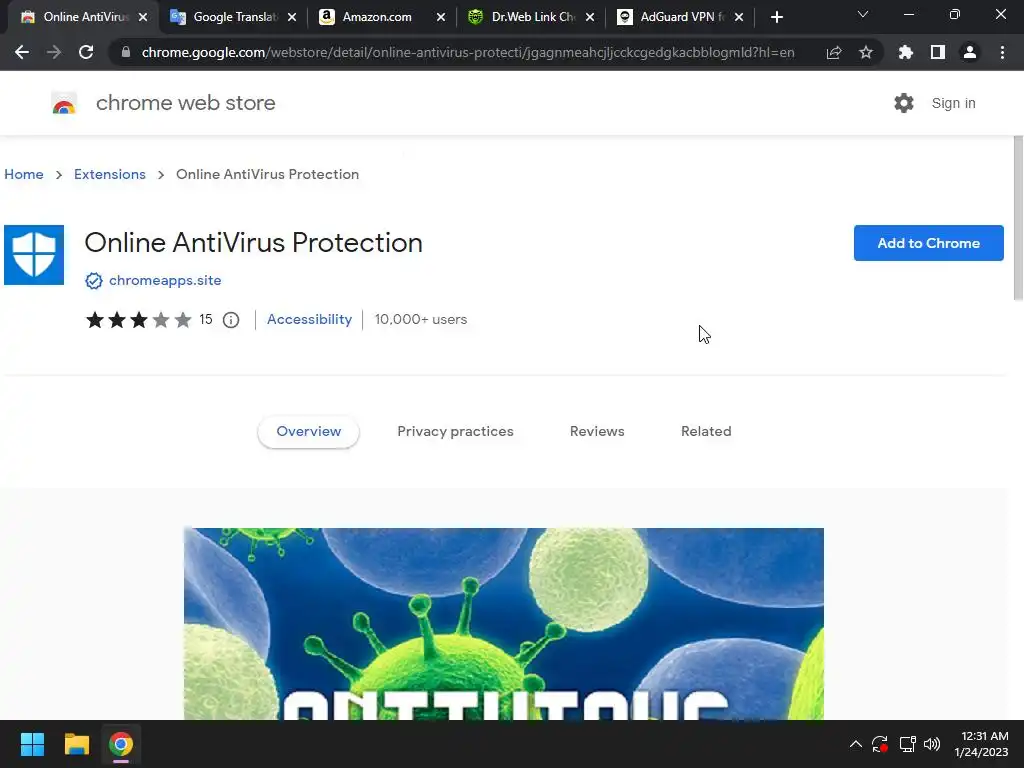Close the AdGuard VPN tab

click(739, 17)
